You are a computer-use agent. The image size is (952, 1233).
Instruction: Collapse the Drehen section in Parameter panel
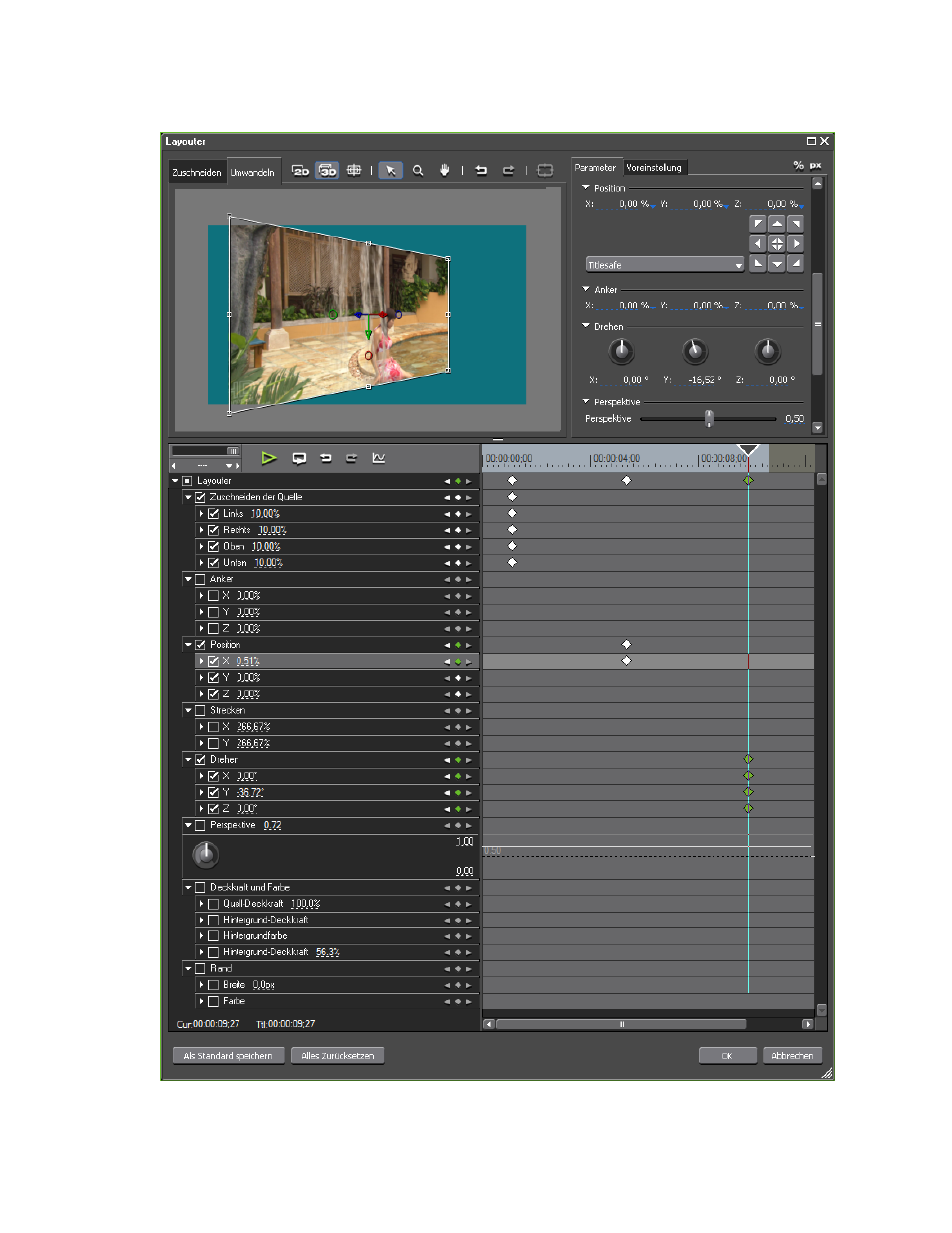coord(586,326)
